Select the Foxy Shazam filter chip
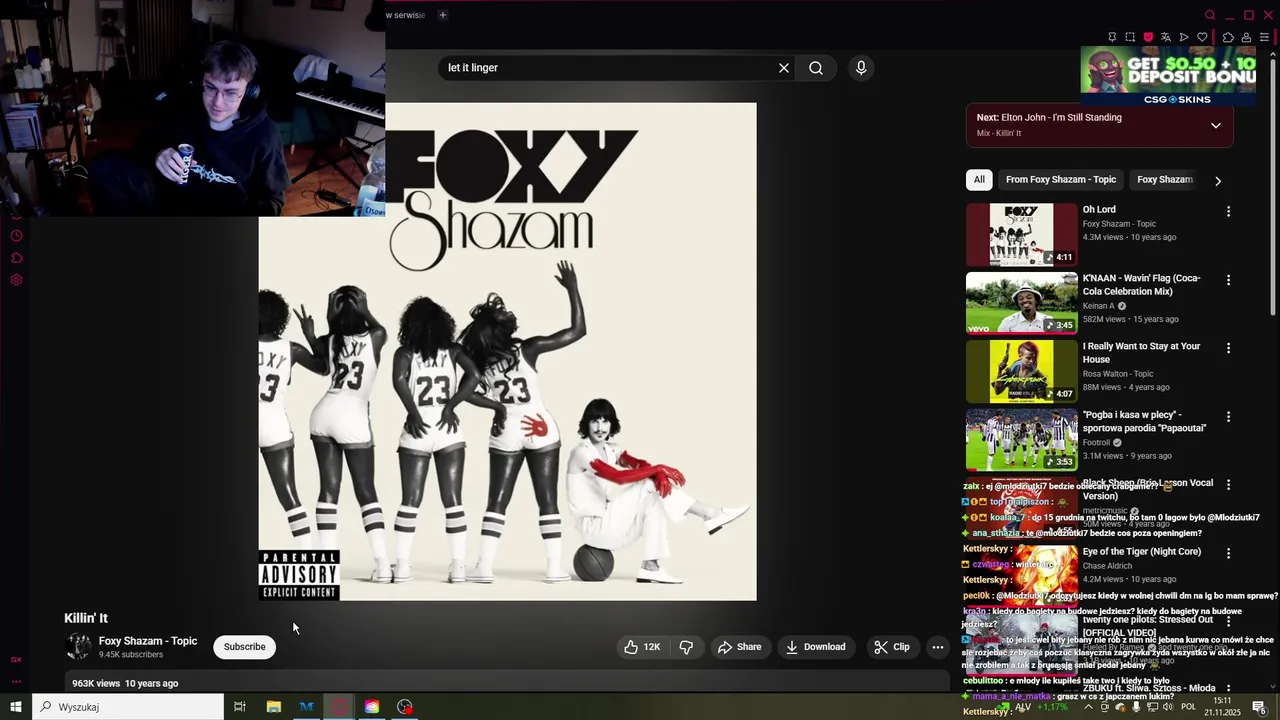This screenshot has height=720, width=1280. (1164, 180)
